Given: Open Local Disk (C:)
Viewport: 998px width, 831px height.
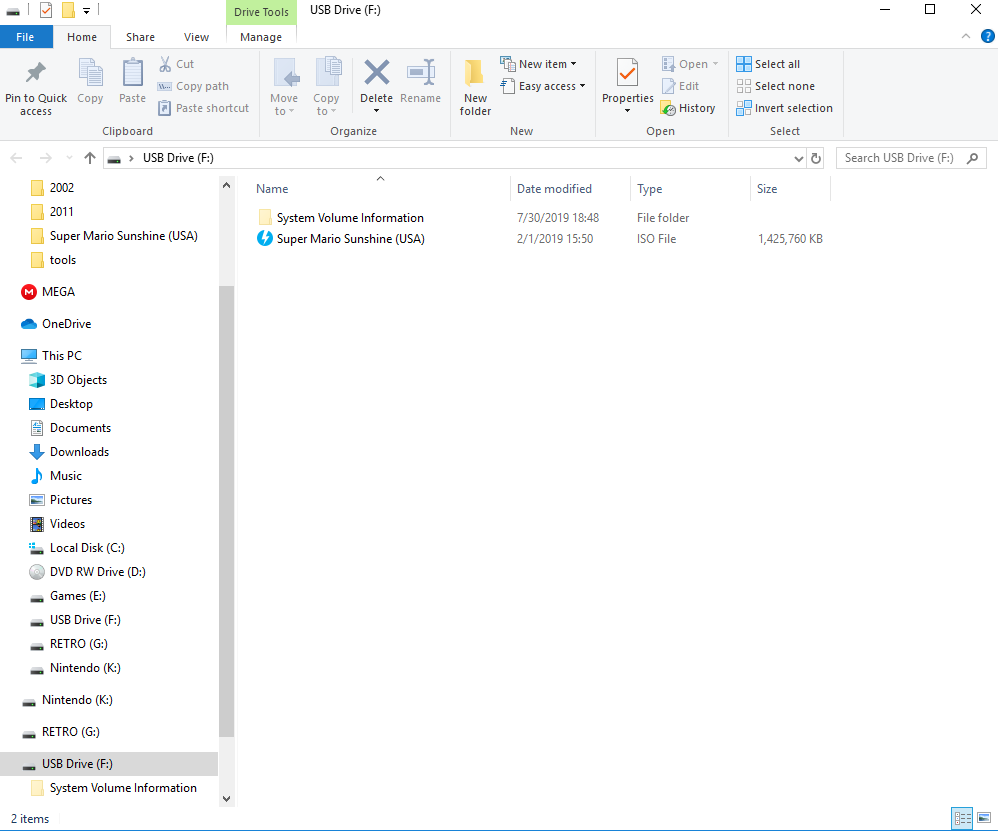Looking at the screenshot, I should click(77, 548).
